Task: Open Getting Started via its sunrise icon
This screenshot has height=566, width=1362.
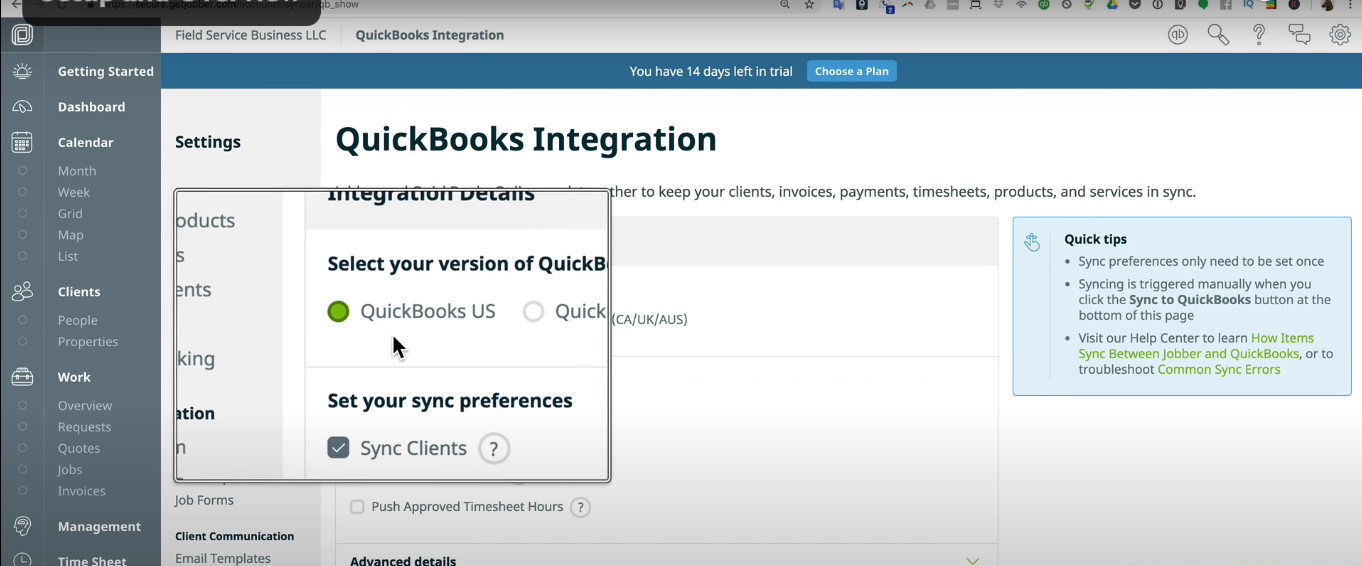Action: click(22, 71)
